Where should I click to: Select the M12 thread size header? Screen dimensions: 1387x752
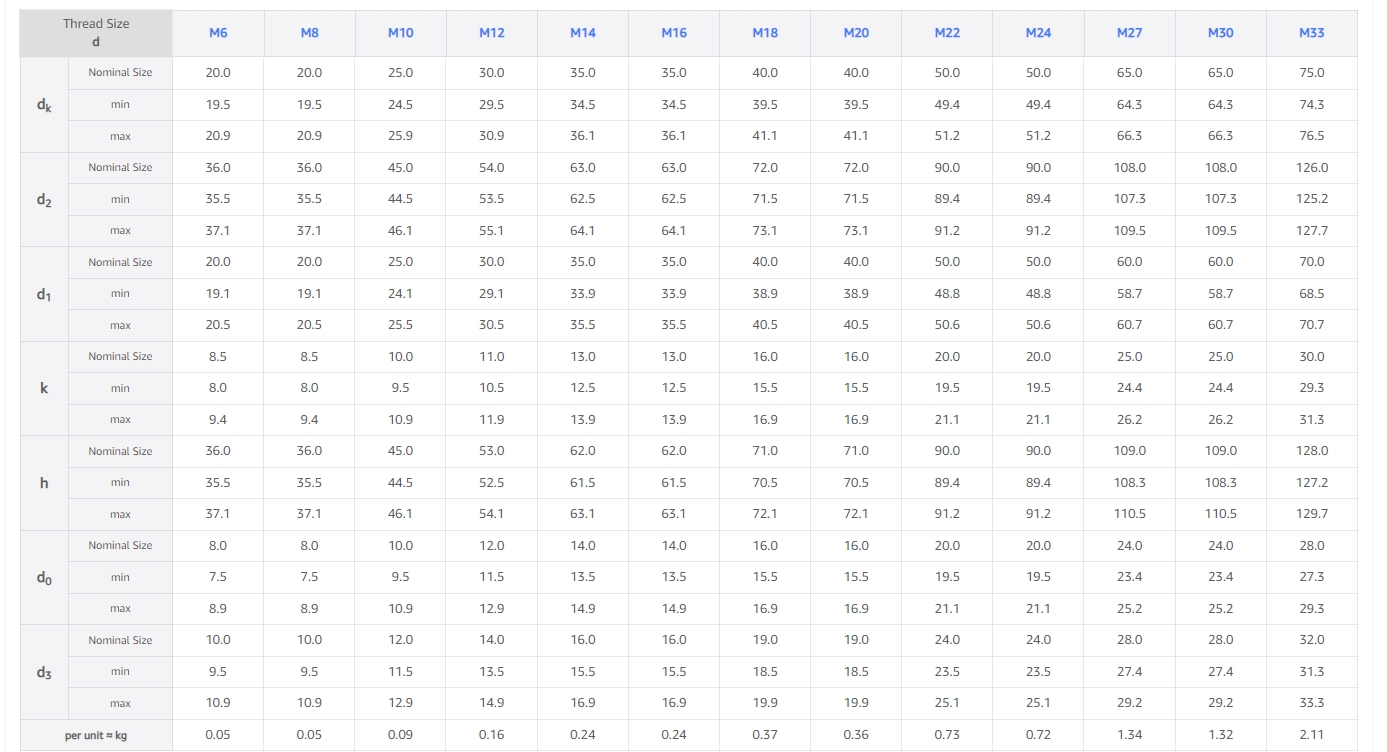pos(491,33)
